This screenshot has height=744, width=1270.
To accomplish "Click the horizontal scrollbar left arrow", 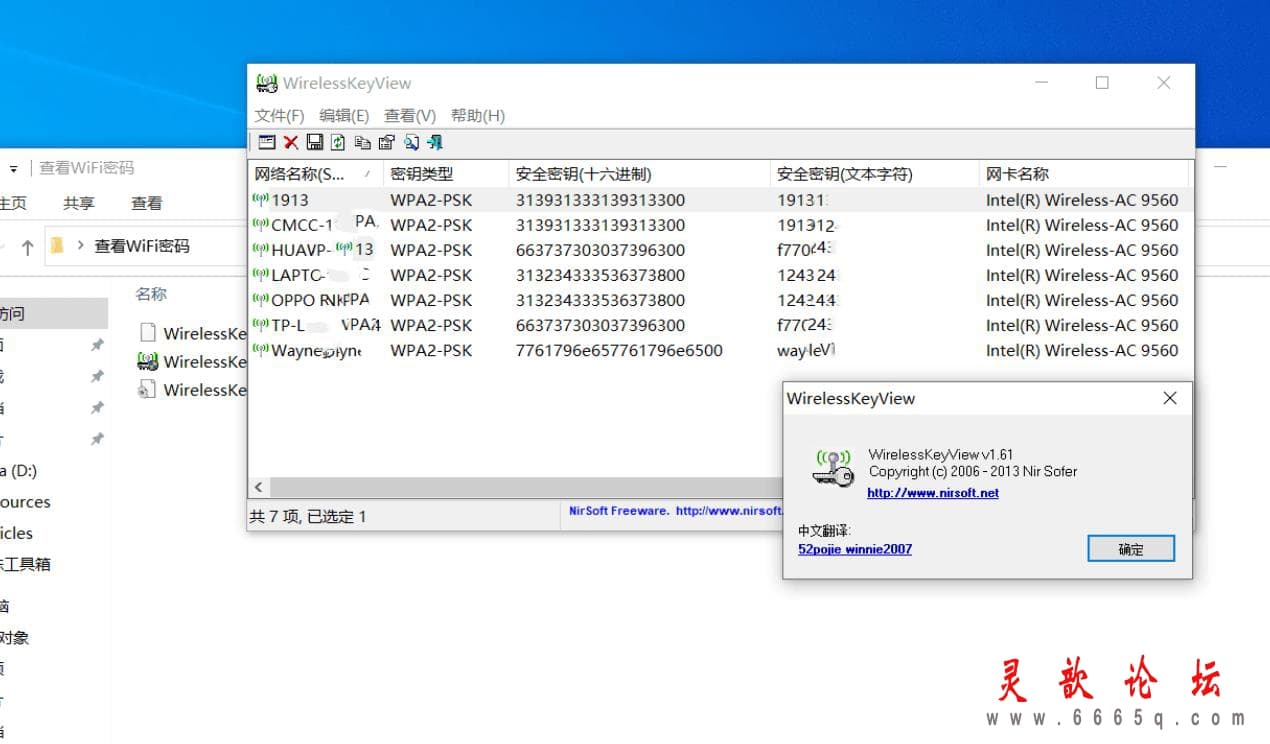I will coord(258,487).
